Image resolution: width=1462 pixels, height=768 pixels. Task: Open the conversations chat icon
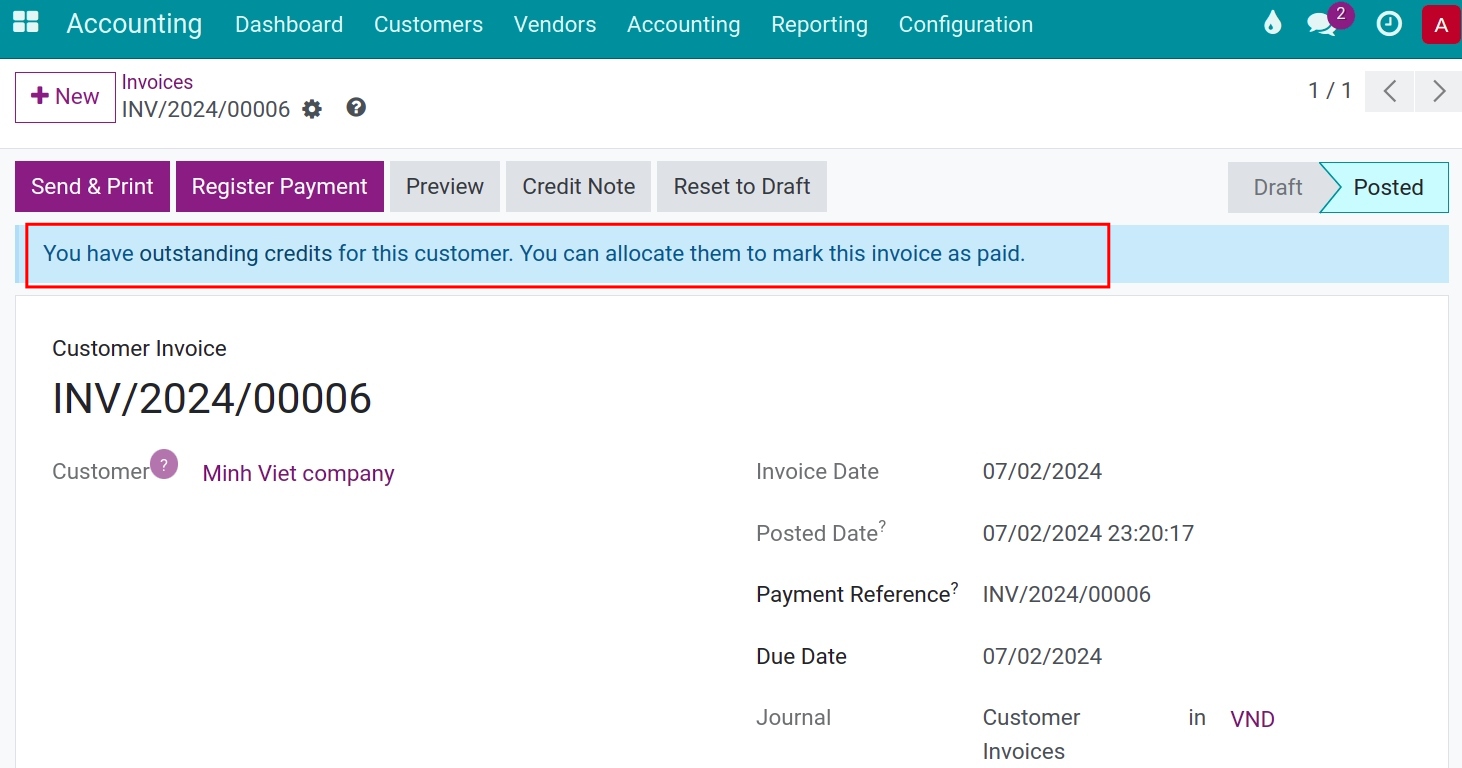coord(1322,24)
